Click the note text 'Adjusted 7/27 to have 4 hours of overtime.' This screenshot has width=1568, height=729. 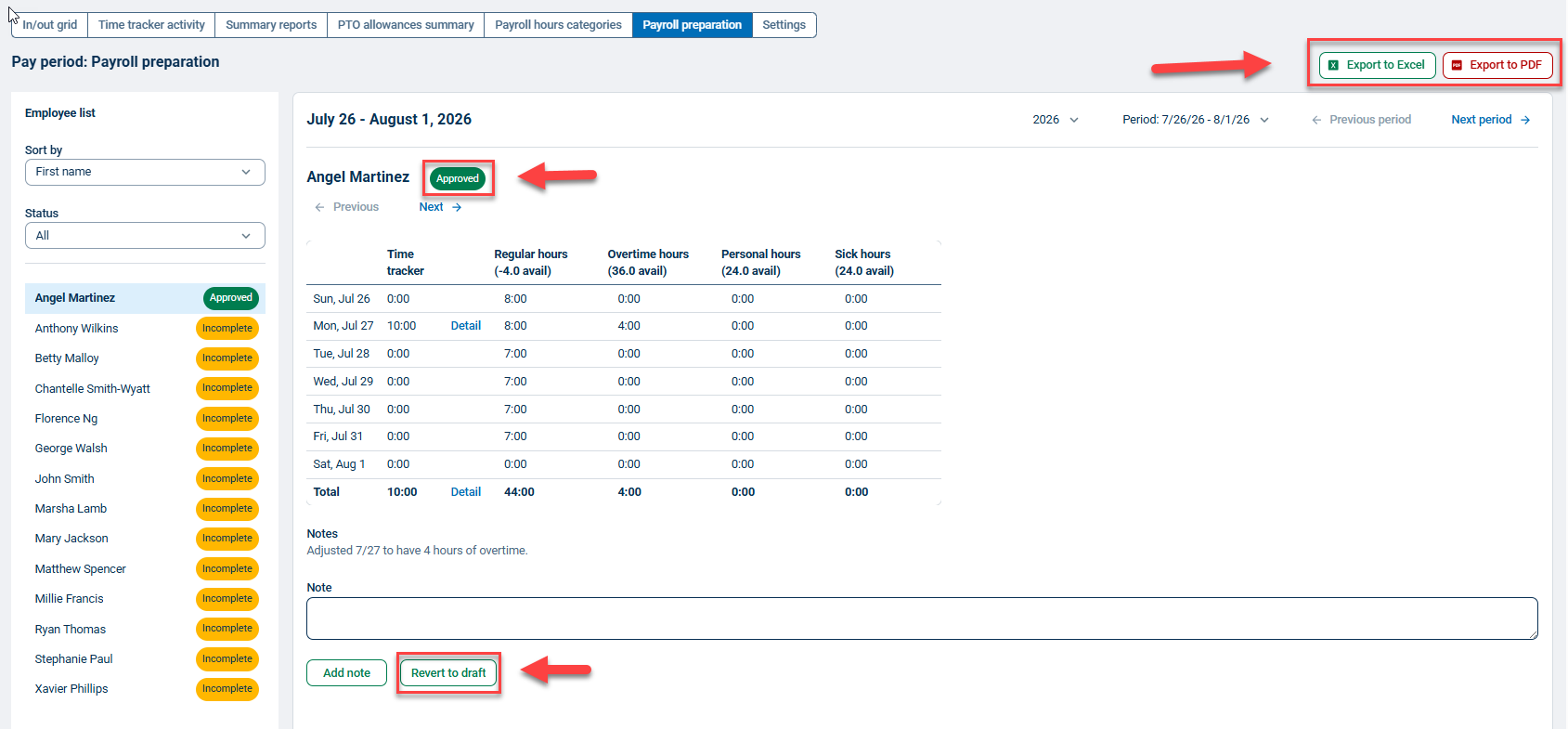[417, 551]
